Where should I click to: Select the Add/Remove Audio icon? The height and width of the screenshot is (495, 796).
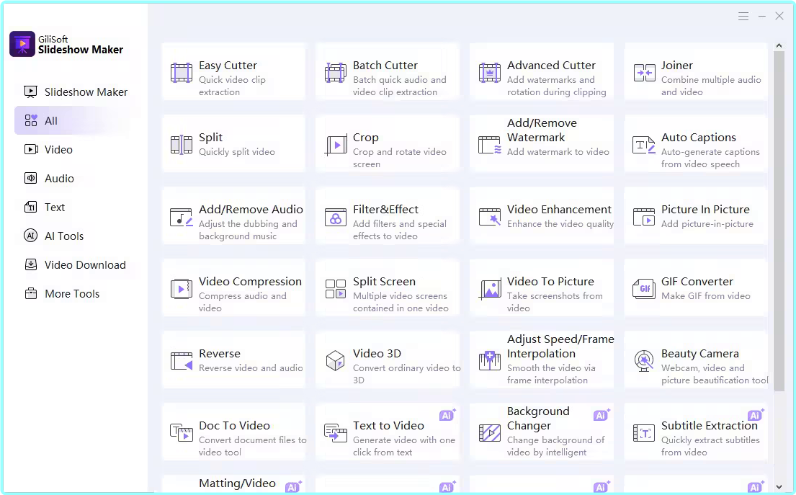pos(181,217)
